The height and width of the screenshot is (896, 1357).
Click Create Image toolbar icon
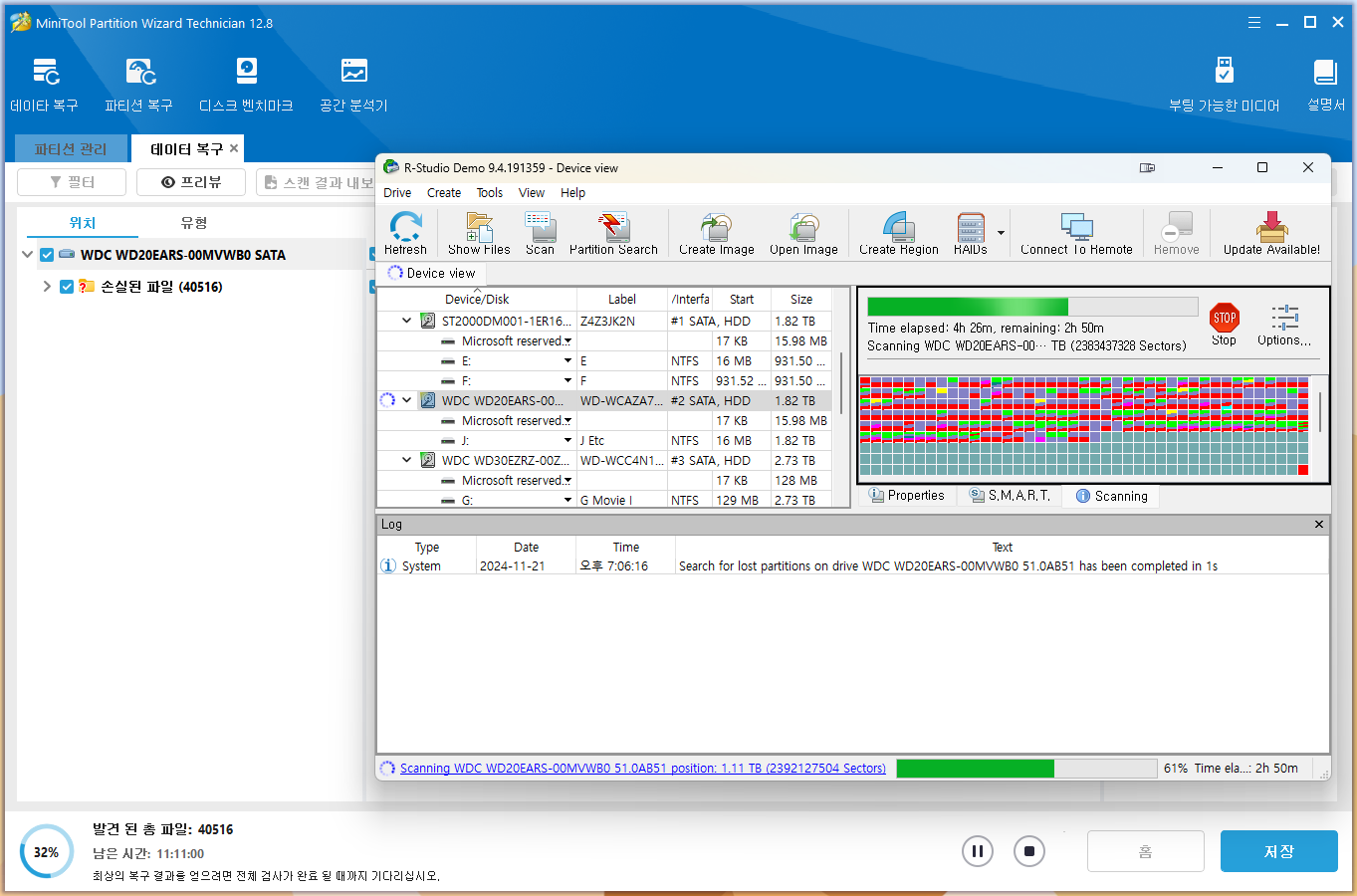pyautogui.click(x=716, y=234)
